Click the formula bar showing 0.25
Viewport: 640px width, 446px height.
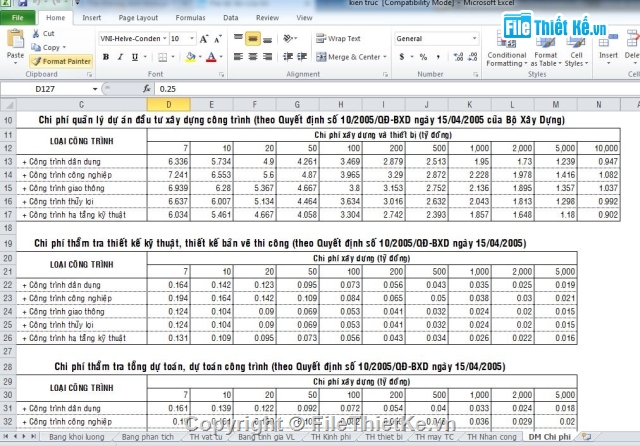tap(396, 89)
